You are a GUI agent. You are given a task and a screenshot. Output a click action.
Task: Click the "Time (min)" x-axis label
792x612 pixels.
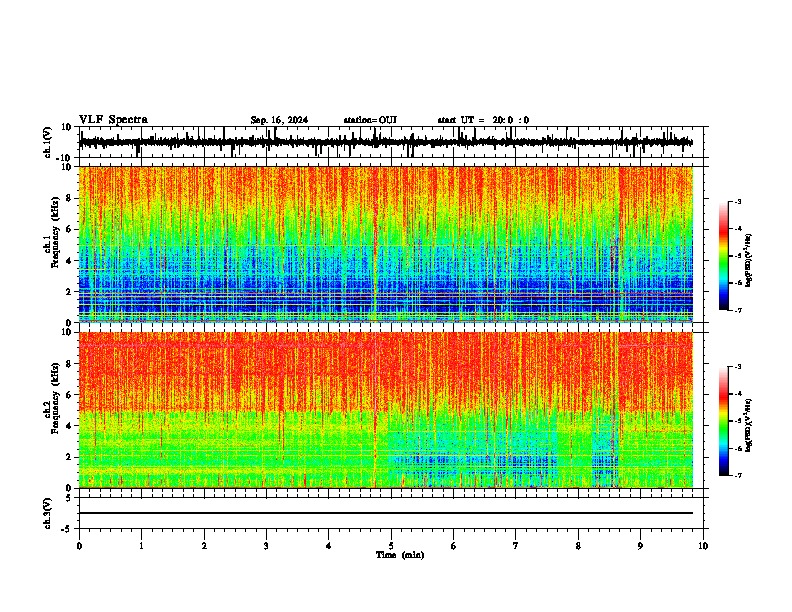(400, 555)
